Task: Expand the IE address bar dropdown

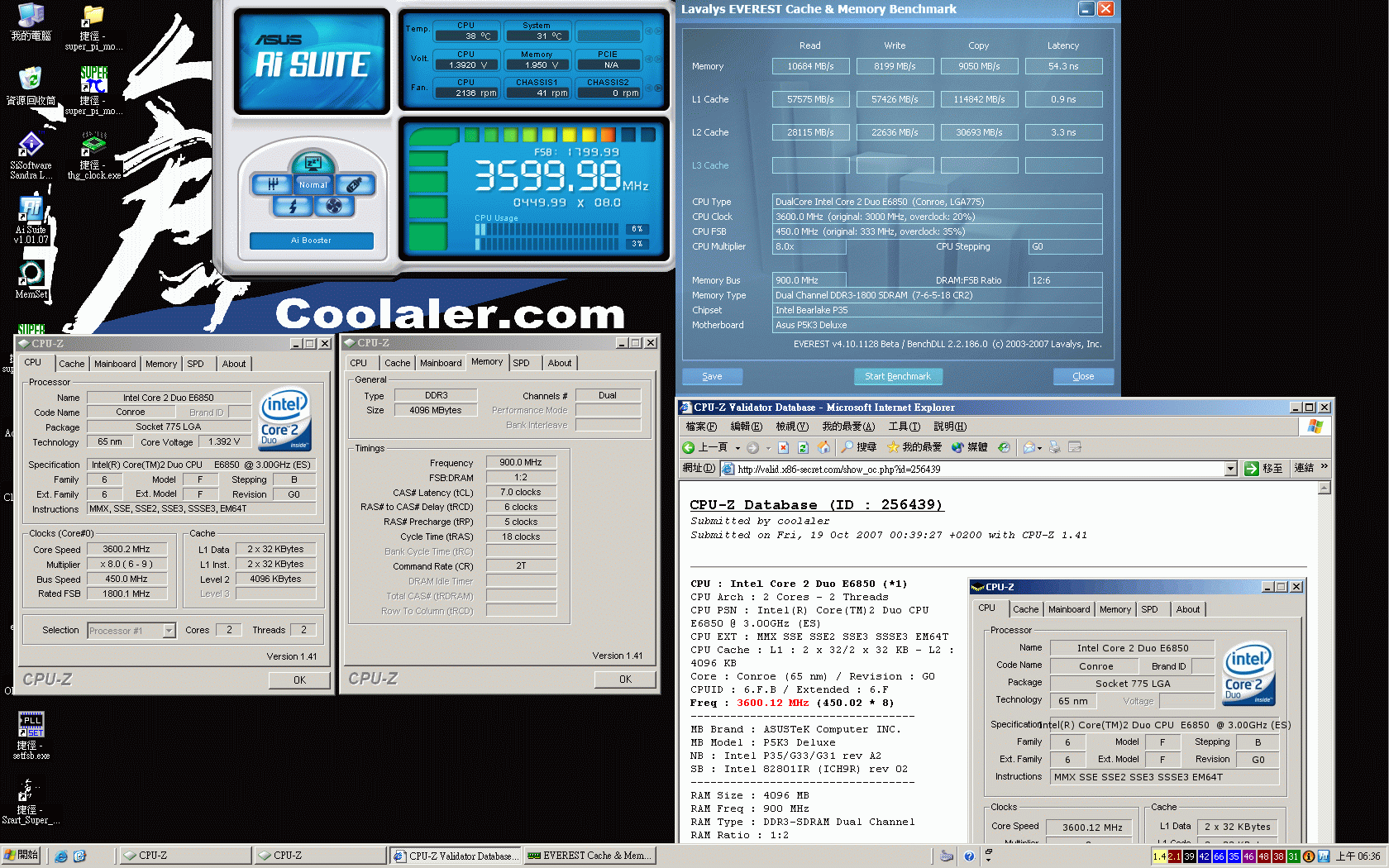Action: [1230, 469]
